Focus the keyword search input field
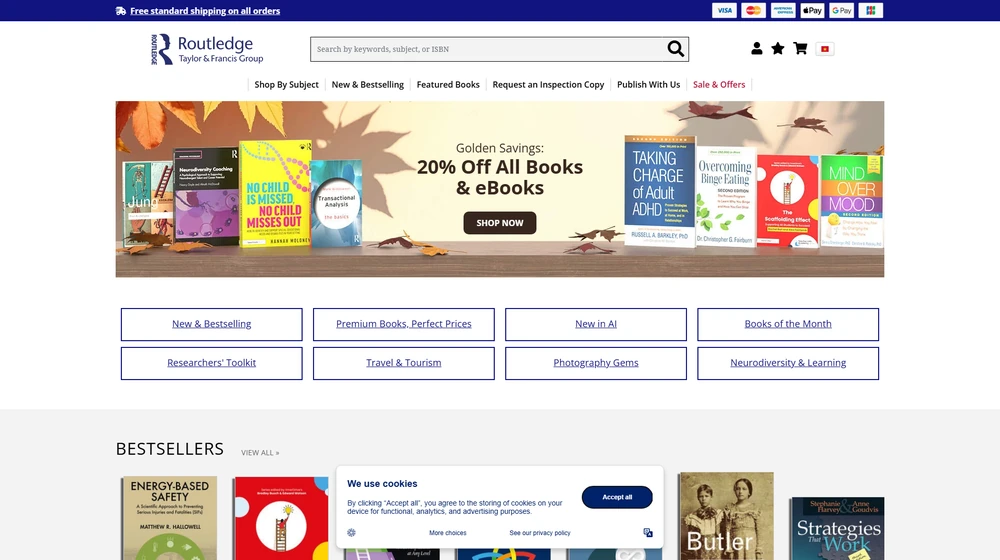Viewport: 1000px width, 560px height. point(488,49)
